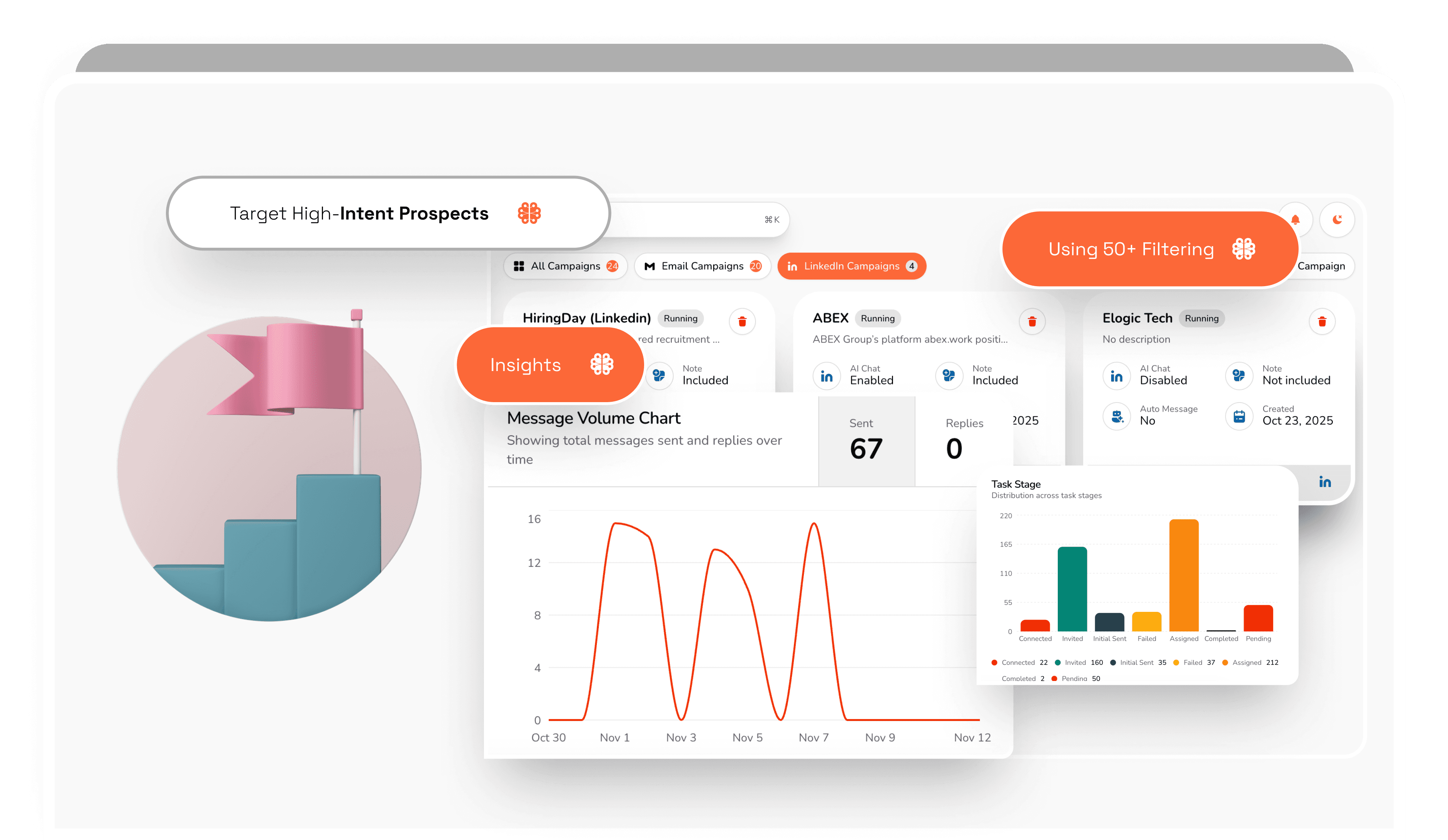Switch to Email Campaigns tab
This screenshot has height=840, width=1448.
coord(702,266)
